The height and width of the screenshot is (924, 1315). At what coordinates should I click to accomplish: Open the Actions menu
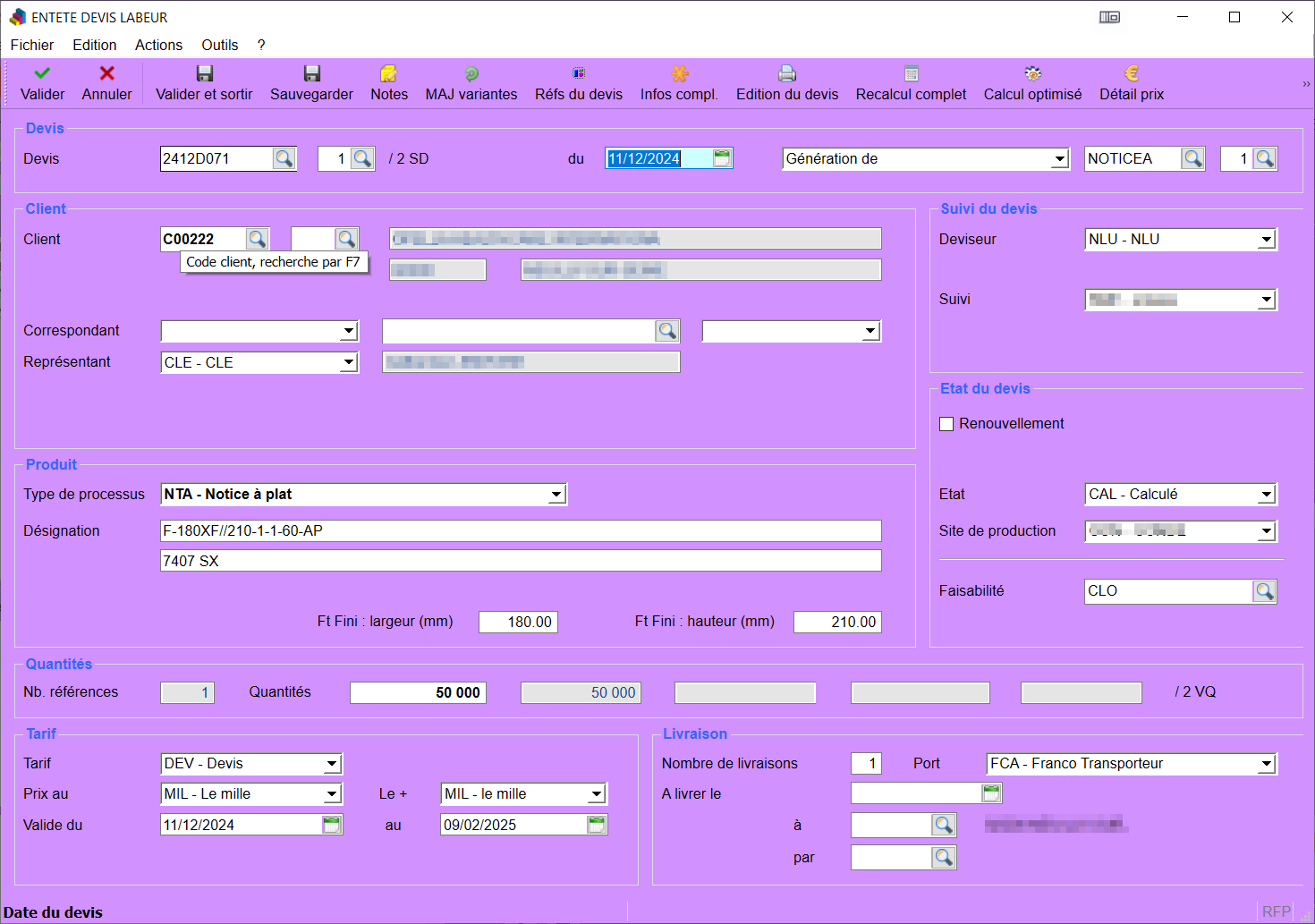coord(158,45)
